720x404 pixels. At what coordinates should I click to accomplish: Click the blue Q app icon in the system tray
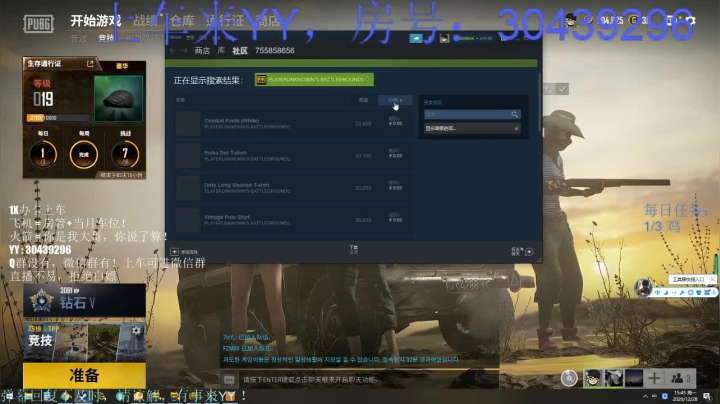coord(664,396)
